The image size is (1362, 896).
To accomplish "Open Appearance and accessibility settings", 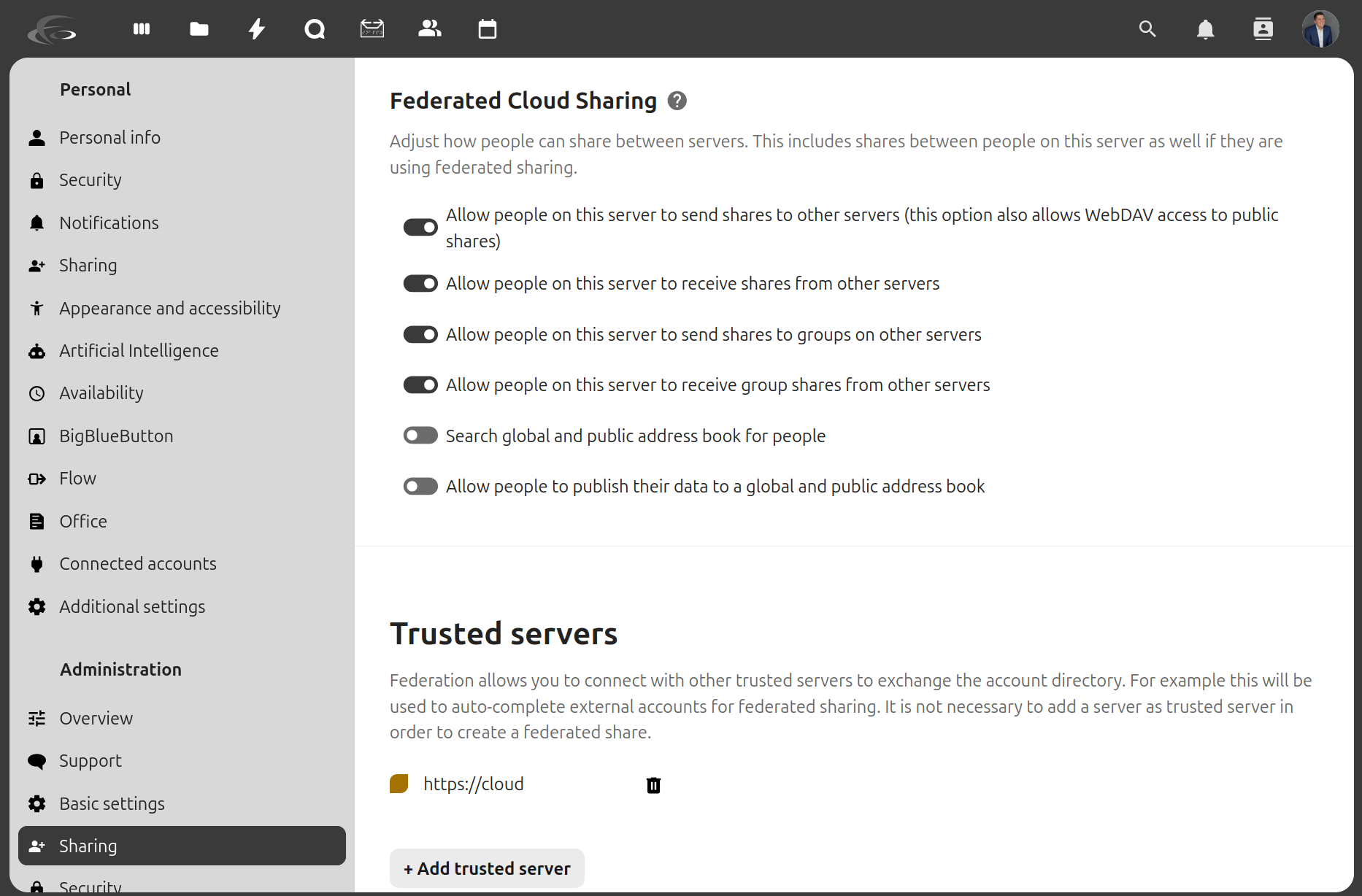I will pos(182,308).
